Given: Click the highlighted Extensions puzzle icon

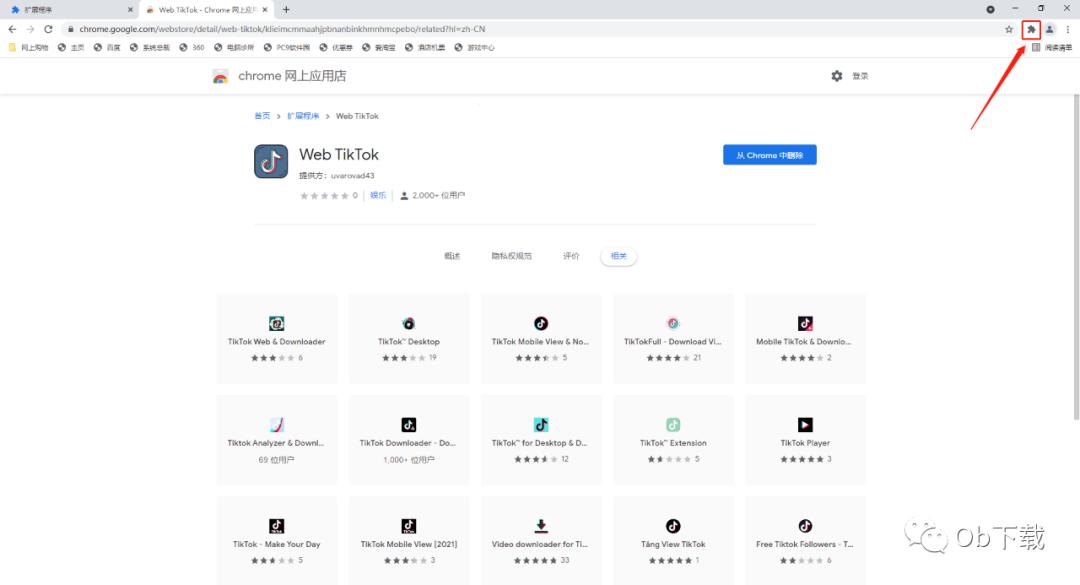Looking at the screenshot, I should point(1031,29).
